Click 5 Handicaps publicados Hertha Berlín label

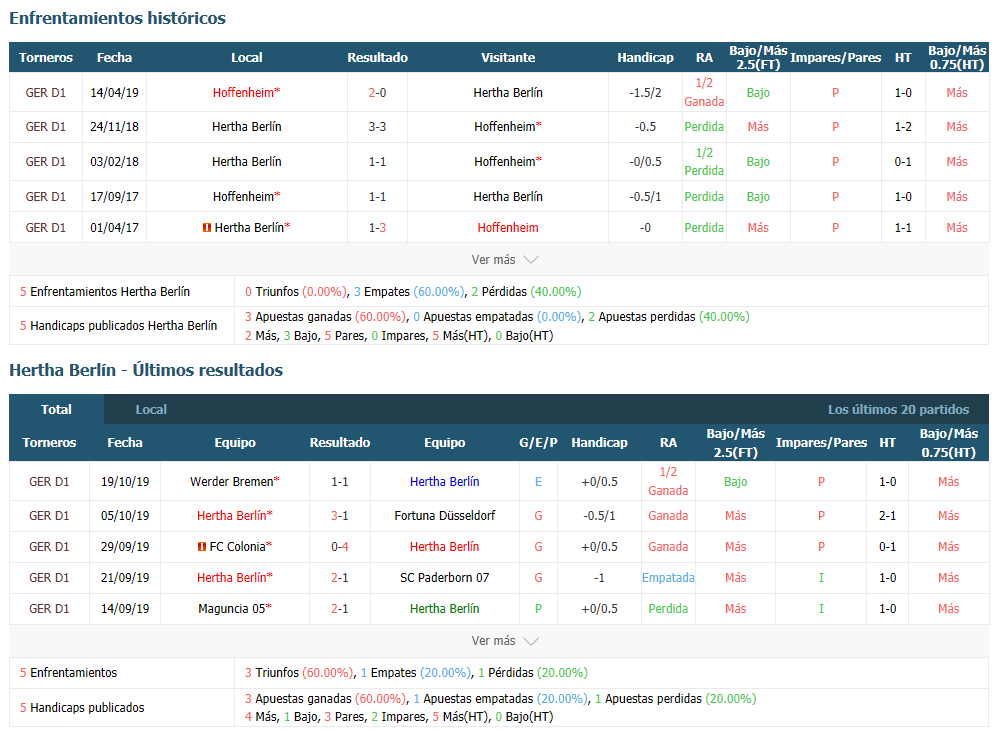(x=118, y=326)
